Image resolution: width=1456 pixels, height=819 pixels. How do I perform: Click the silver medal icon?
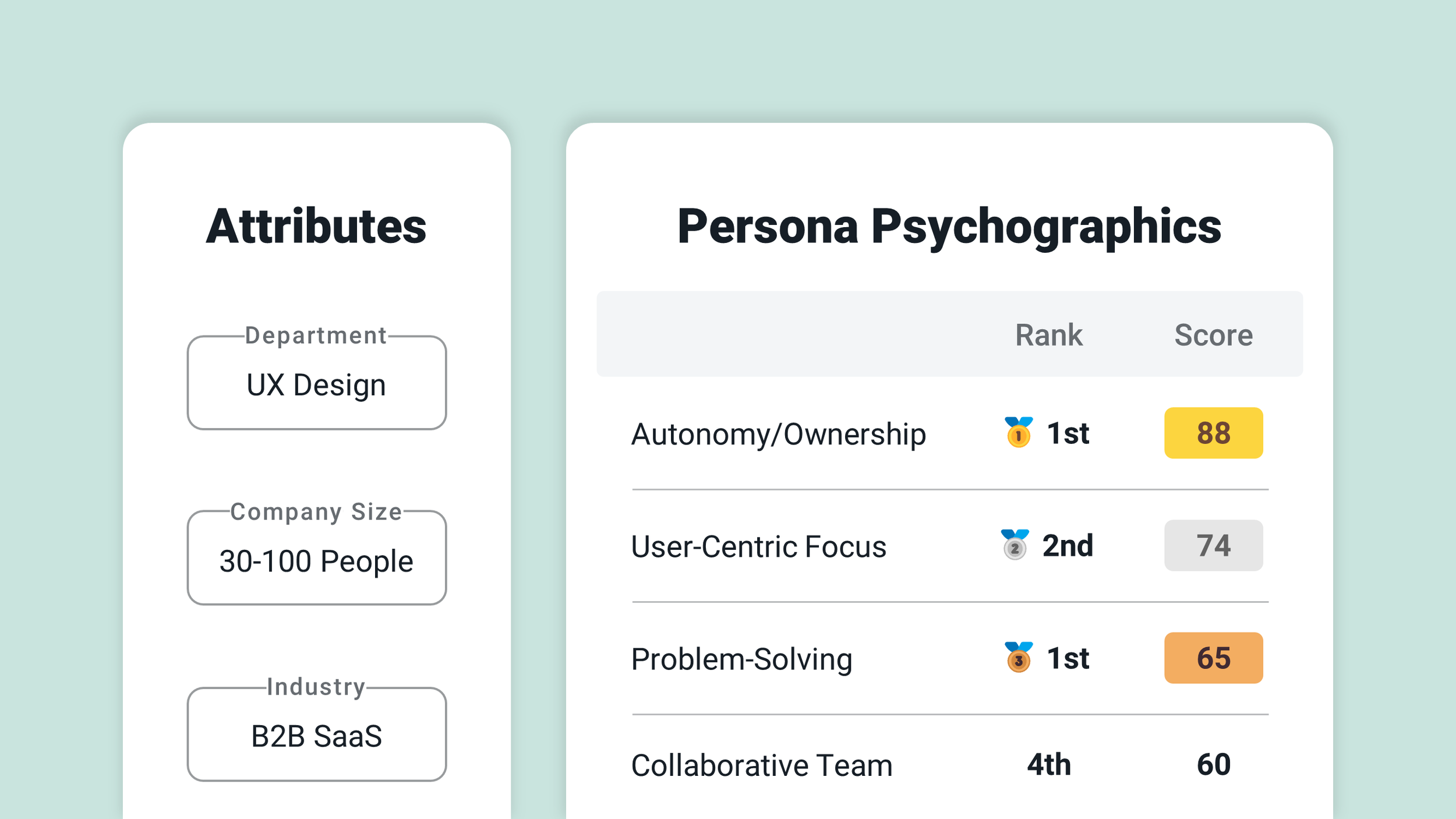(1015, 545)
